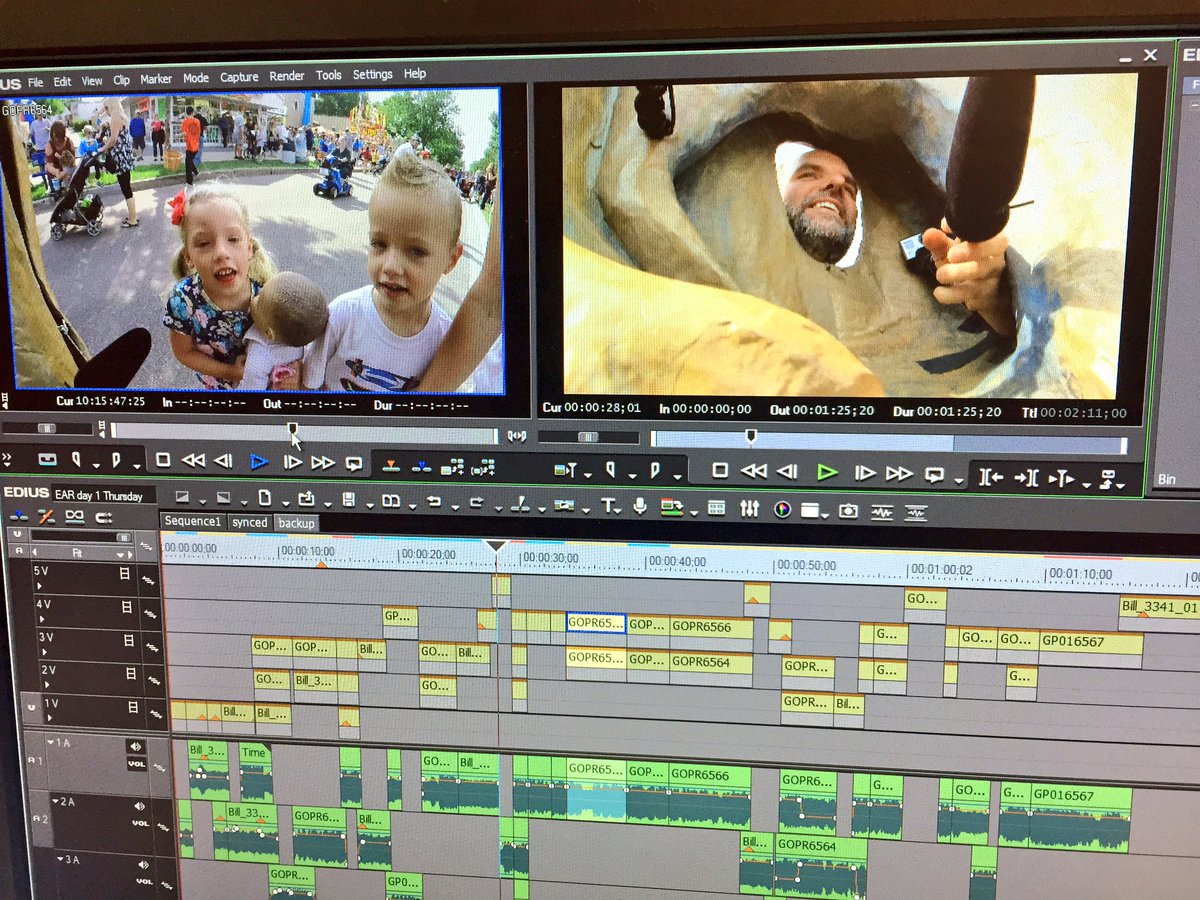This screenshot has width=1200, height=900.
Task: Fast forward the right recorder player
Action: coord(899,474)
